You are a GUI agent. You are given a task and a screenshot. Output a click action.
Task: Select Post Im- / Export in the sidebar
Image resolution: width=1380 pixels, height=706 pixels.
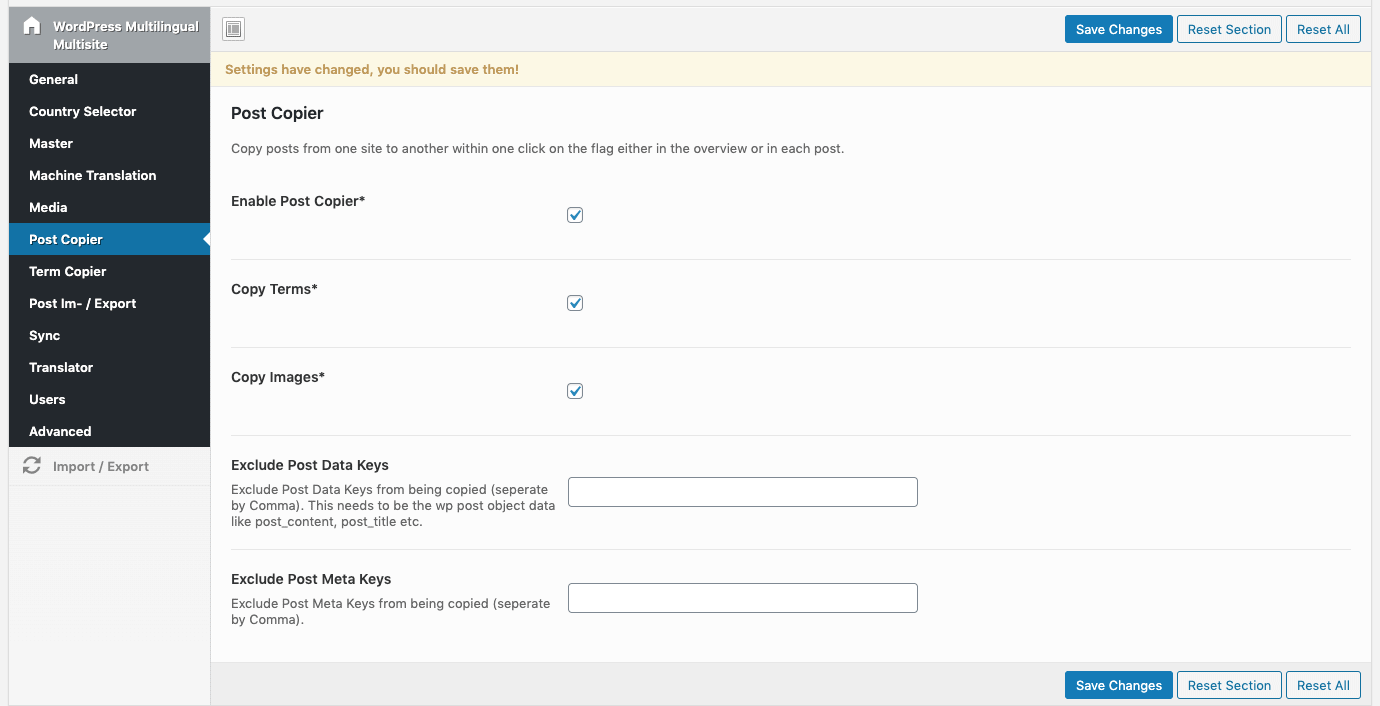(85, 303)
